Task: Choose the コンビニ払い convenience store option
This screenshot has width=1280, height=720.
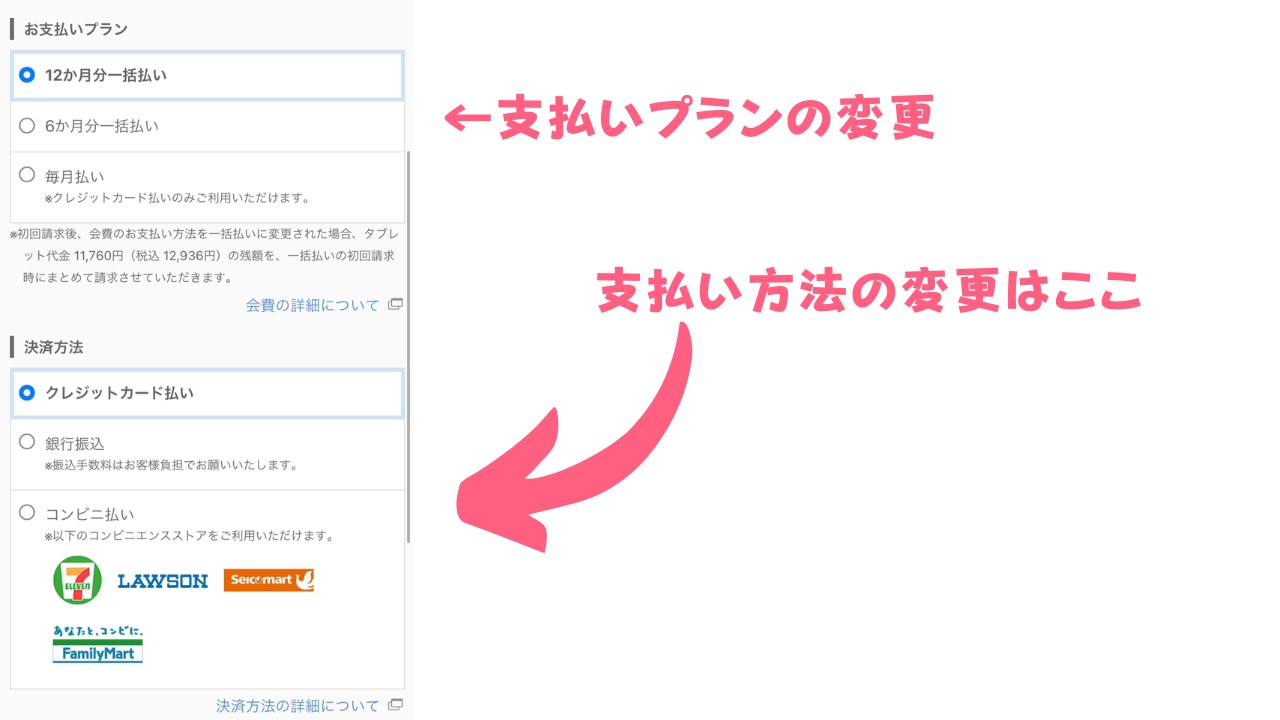Action: (207, 589)
